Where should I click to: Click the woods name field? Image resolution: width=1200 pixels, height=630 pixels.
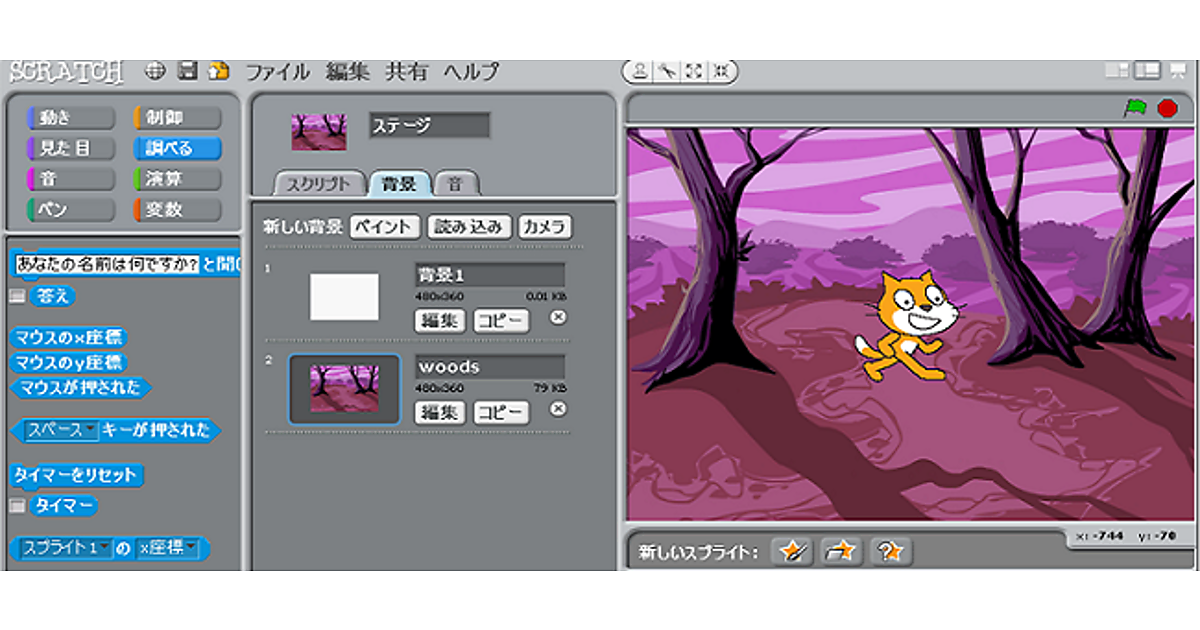tap(490, 366)
